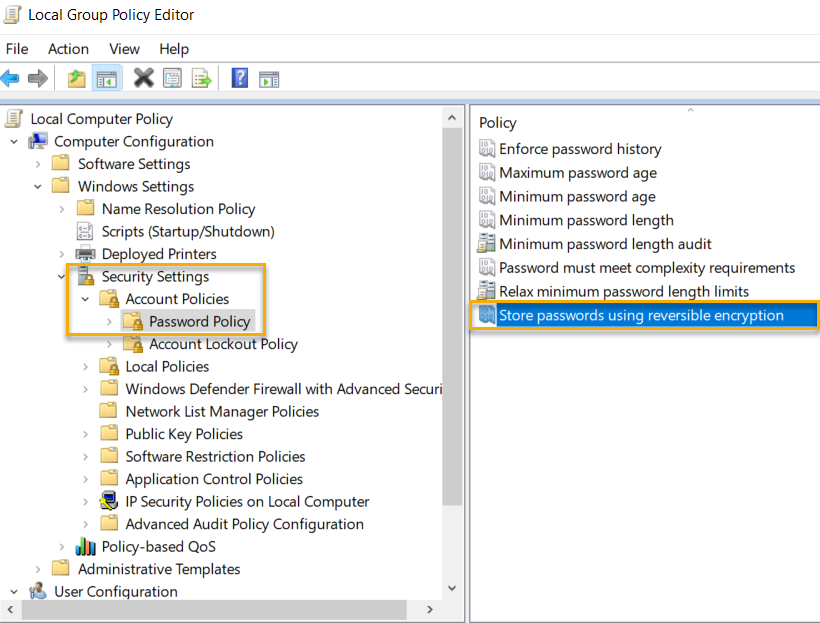
Task: Select Enforce password history policy
Action: (x=580, y=149)
